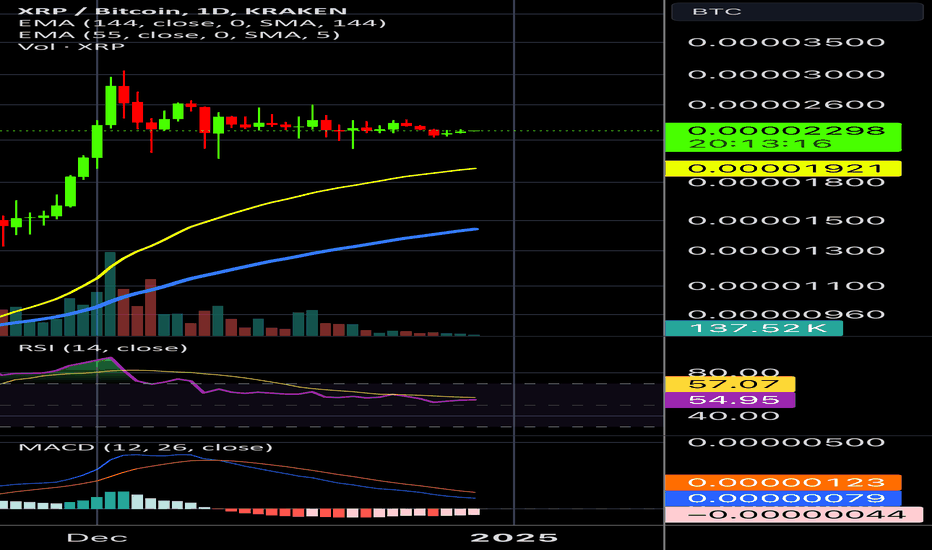The image size is (932, 550).
Task: Click the 0.00003500 price axis label
Action: 786,42
